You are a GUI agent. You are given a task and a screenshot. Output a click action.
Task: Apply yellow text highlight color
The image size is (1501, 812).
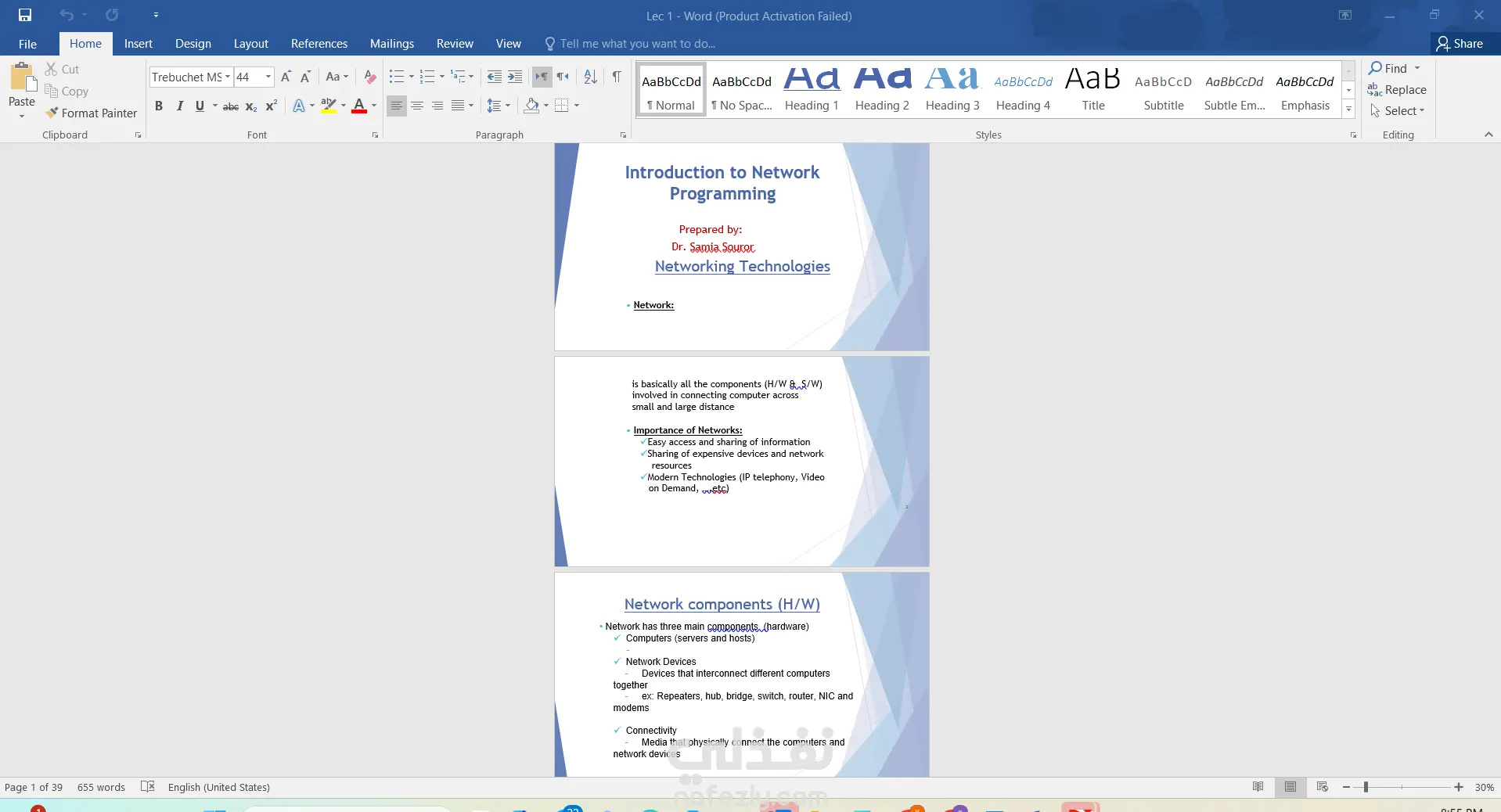[x=329, y=106]
